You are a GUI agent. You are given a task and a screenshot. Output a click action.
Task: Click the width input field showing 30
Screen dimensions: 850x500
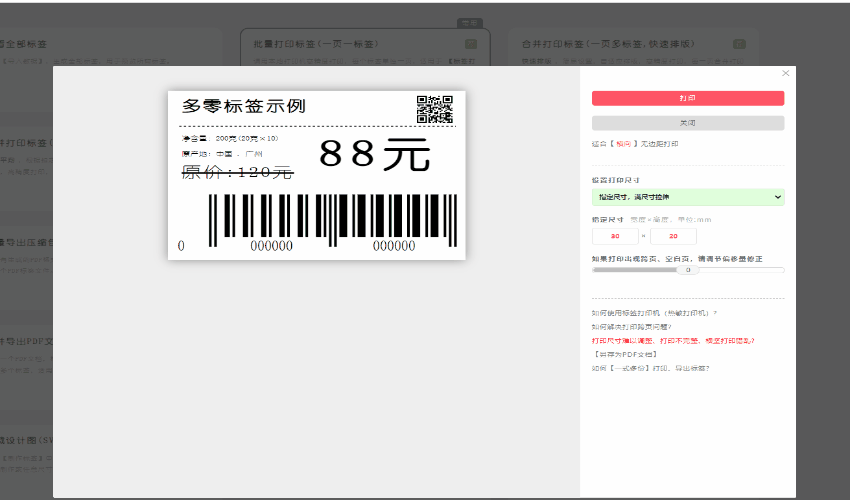coord(615,236)
